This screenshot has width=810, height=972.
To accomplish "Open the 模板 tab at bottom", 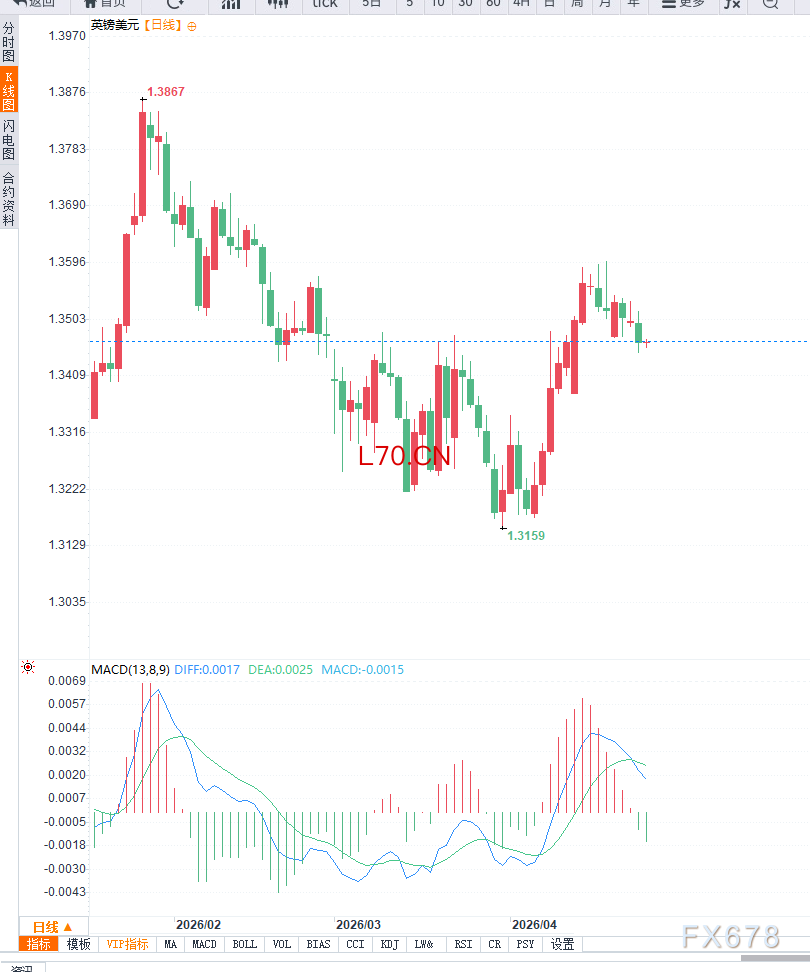I will pyautogui.click(x=79, y=944).
